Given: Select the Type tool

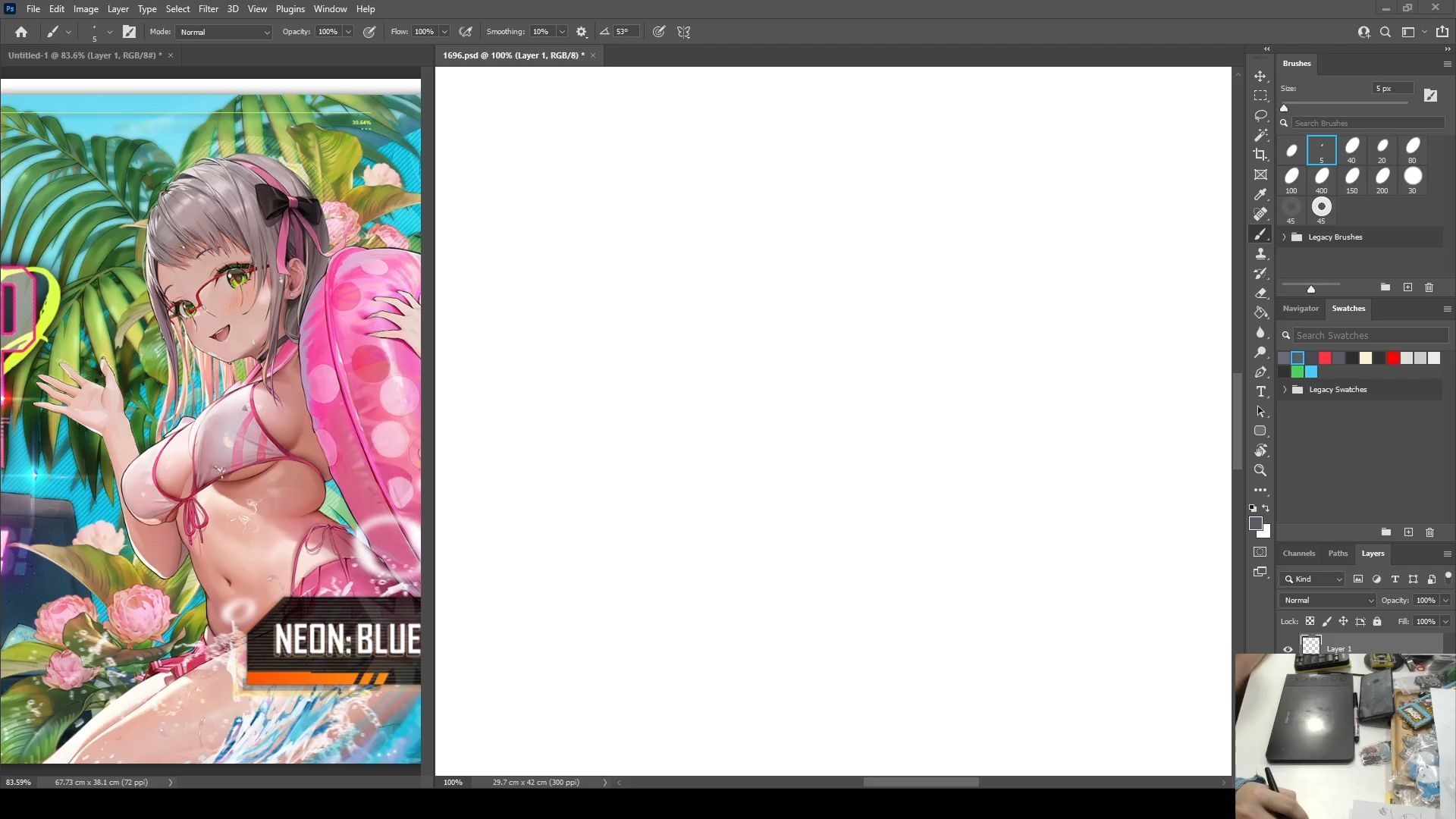Looking at the screenshot, I should [x=1260, y=391].
